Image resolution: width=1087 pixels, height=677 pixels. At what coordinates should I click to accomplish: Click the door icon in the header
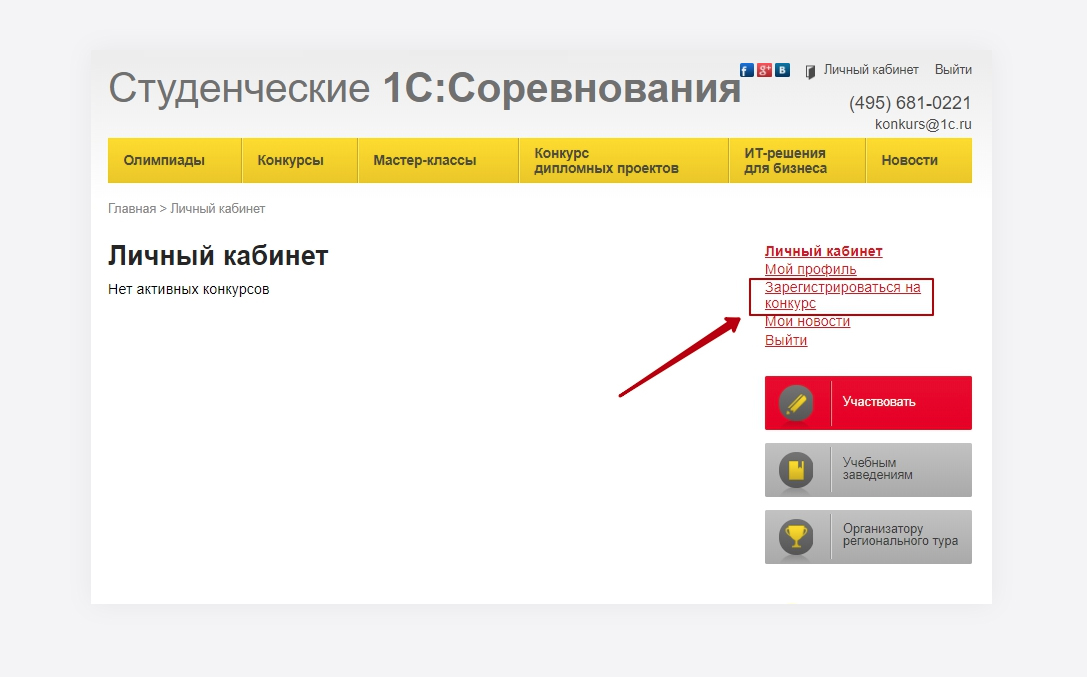point(810,72)
